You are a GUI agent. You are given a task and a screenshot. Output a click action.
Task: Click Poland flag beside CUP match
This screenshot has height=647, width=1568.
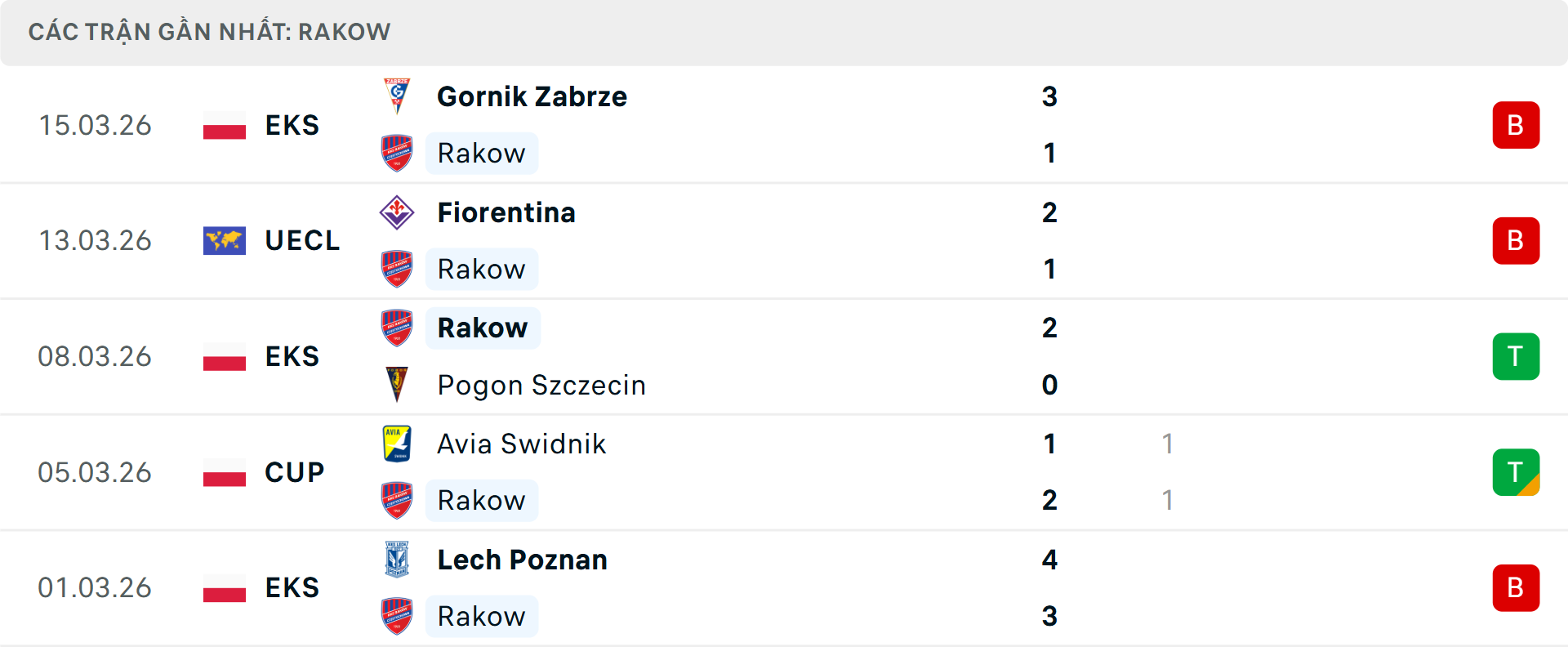225,472
